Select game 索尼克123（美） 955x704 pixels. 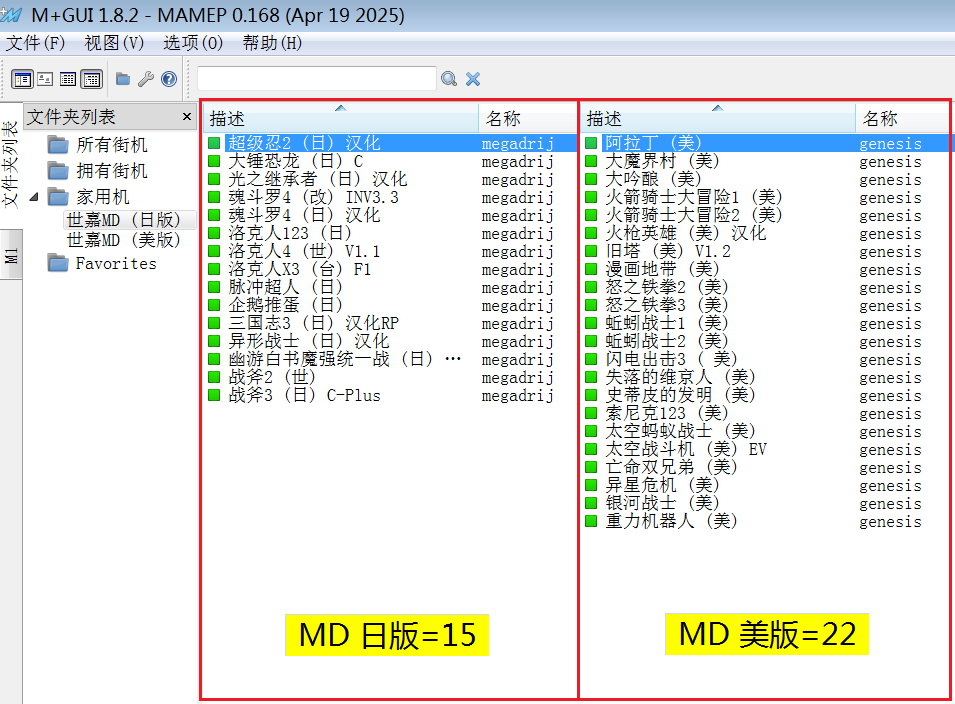668,414
